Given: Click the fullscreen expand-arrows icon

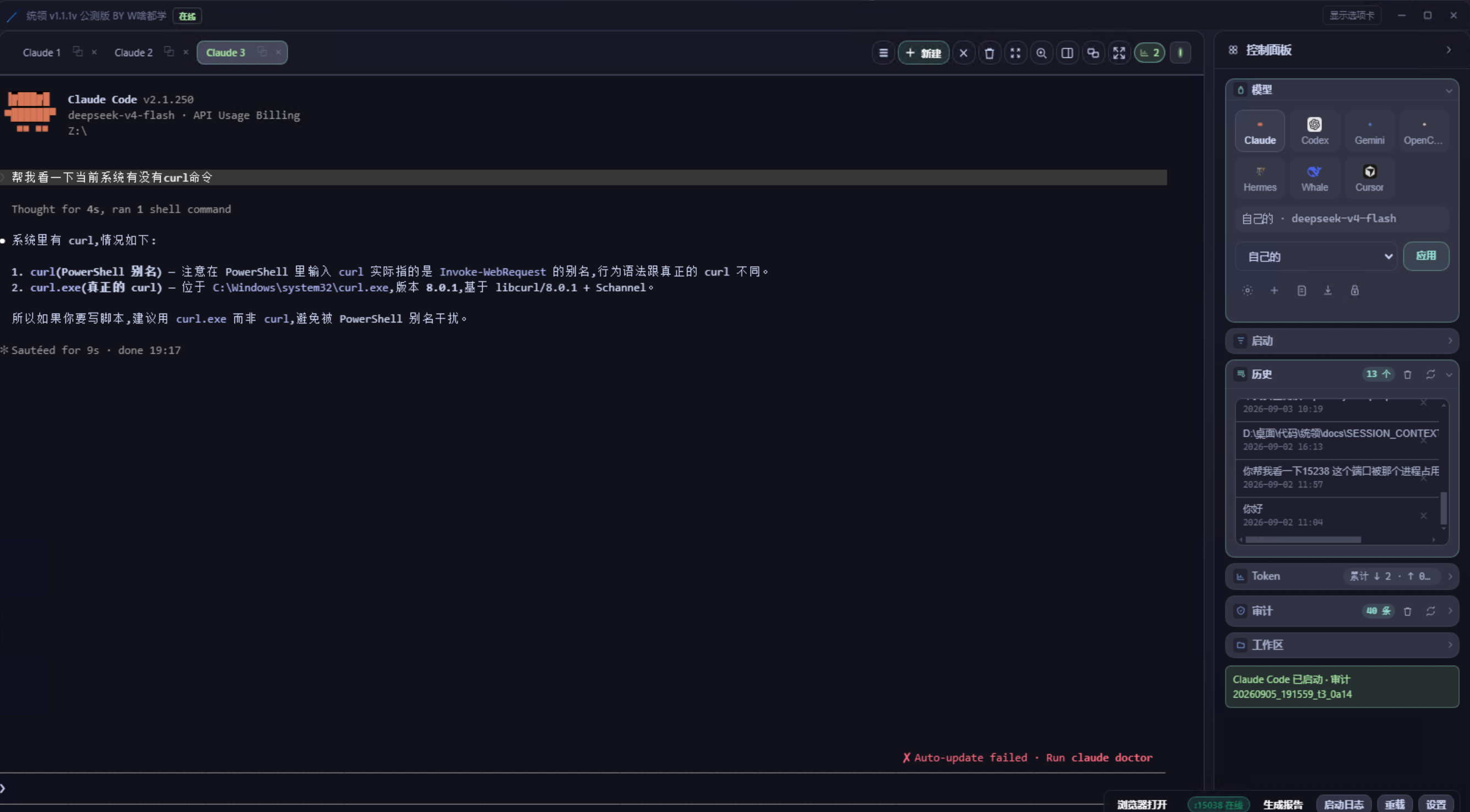Looking at the screenshot, I should click(1118, 52).
